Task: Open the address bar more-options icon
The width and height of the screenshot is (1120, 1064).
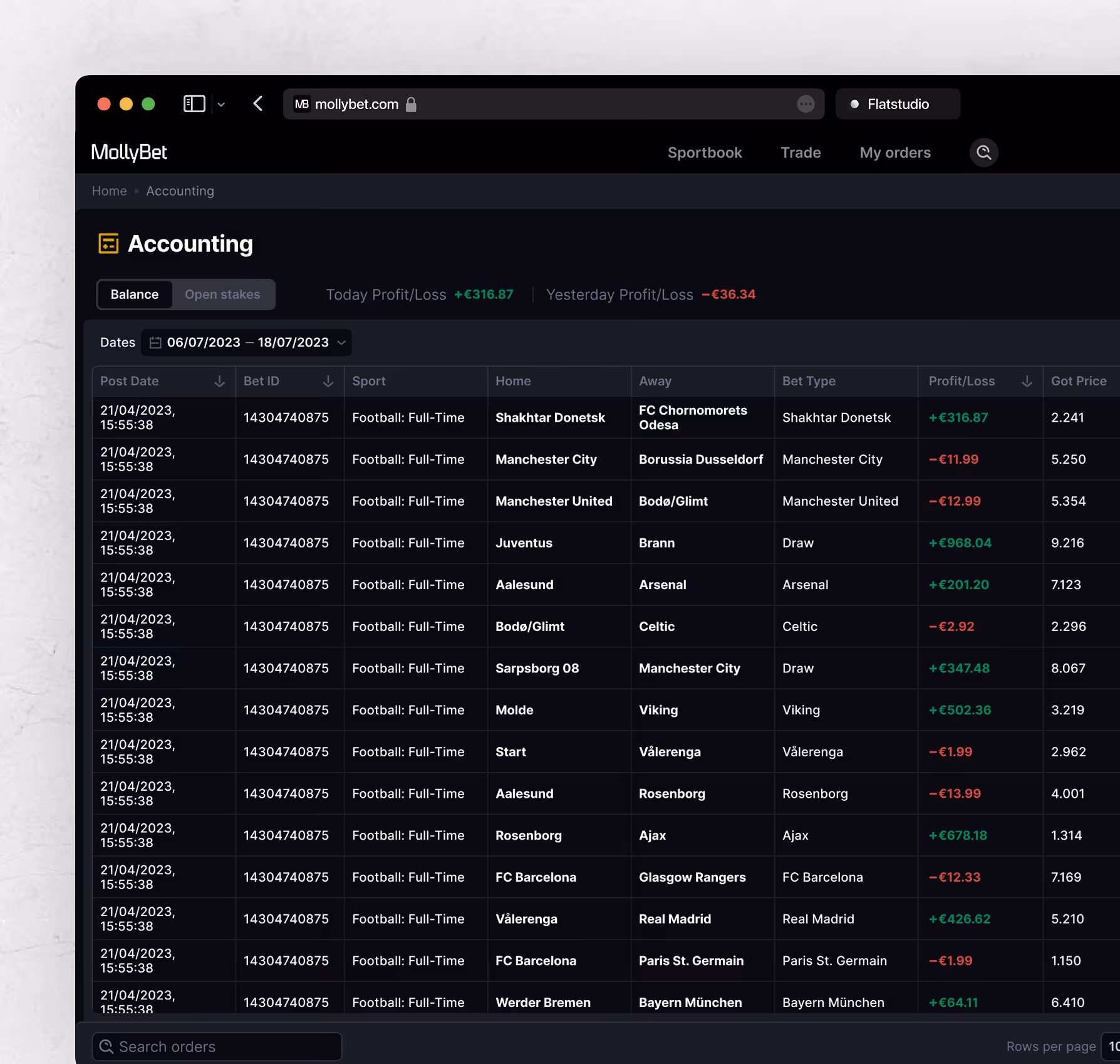Action: (x=806, y=104)
